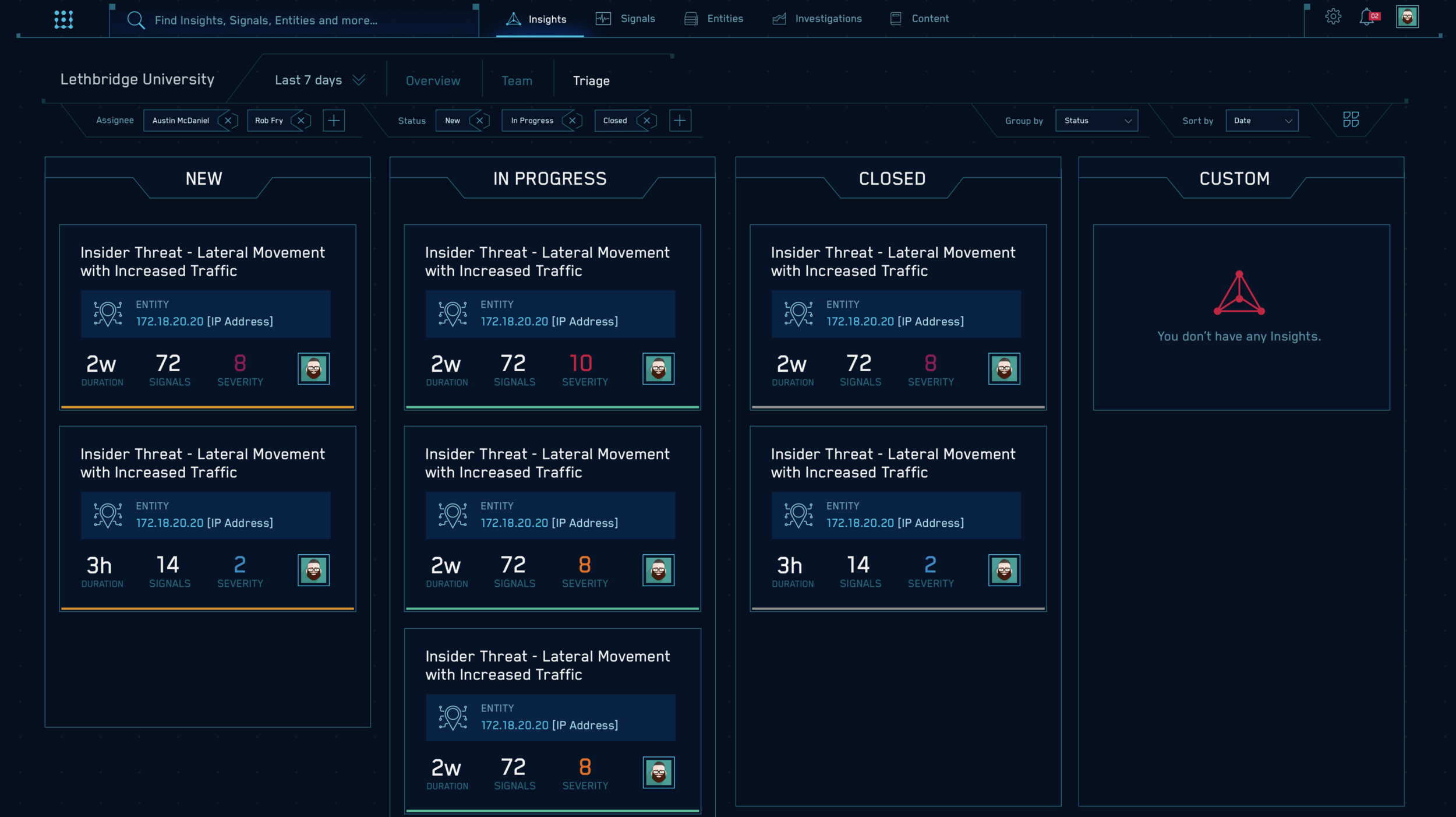Click the Content document icon
This screenshot has width=1456, height=817.
pyautogui.click(x=896, y=19)
